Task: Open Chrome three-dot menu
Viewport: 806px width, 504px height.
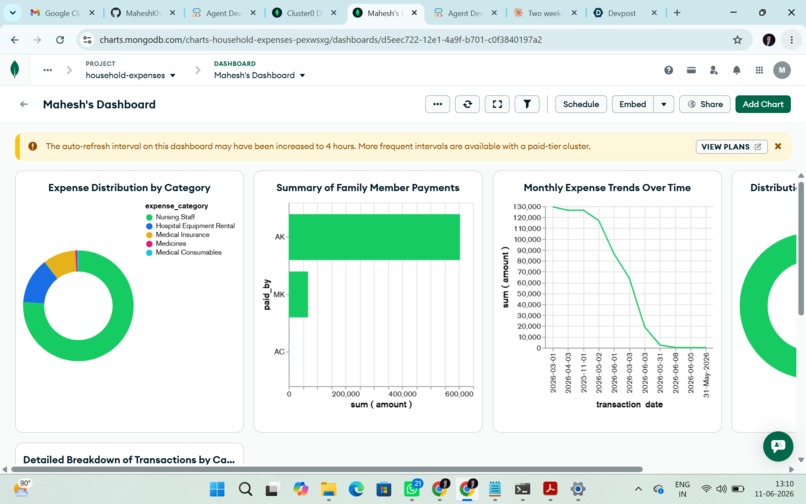Action: click(x=791, y=40)
